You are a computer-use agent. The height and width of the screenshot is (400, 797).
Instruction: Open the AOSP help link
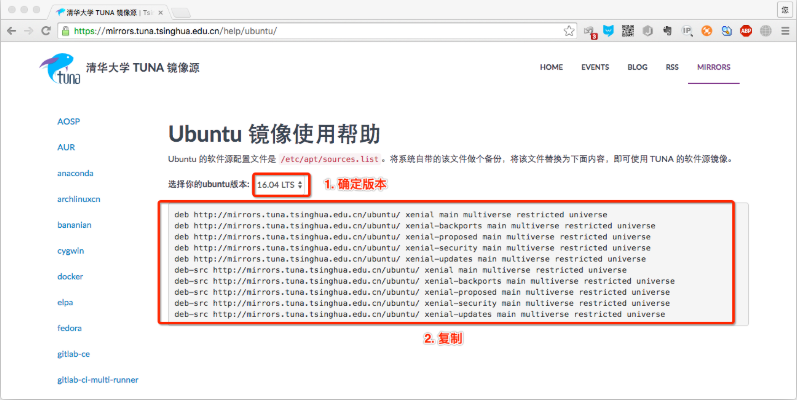pos(69,121)
